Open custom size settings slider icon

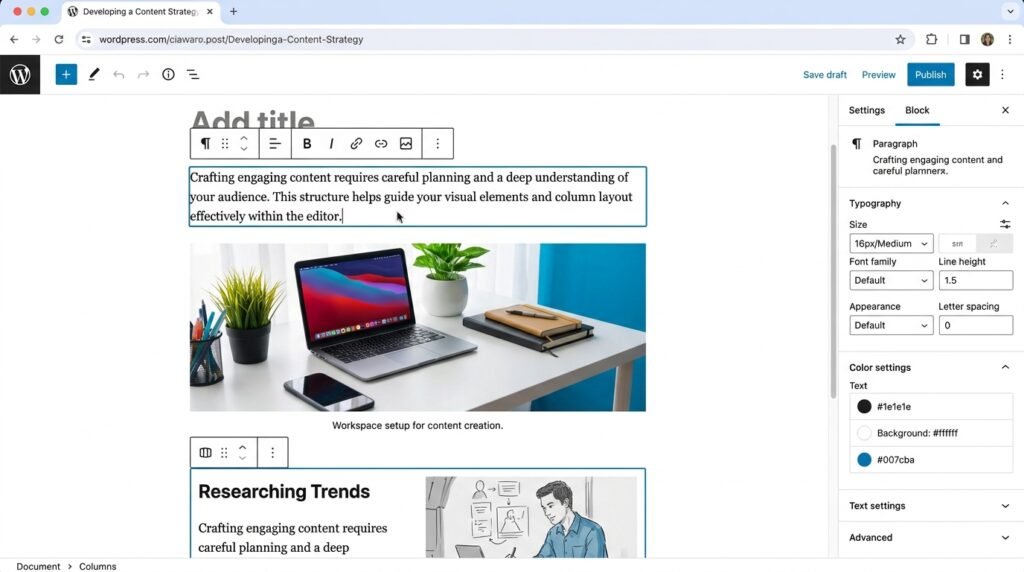[x=1005, y=224]
